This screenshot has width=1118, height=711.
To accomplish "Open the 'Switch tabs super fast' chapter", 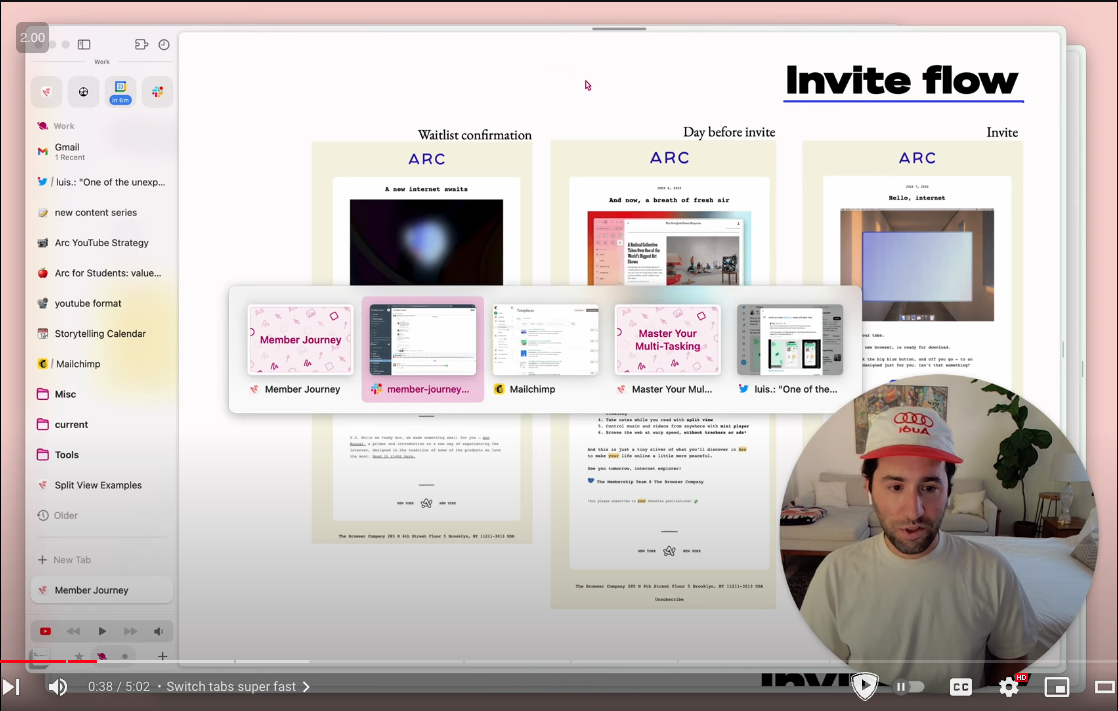I will click(238, 687).
